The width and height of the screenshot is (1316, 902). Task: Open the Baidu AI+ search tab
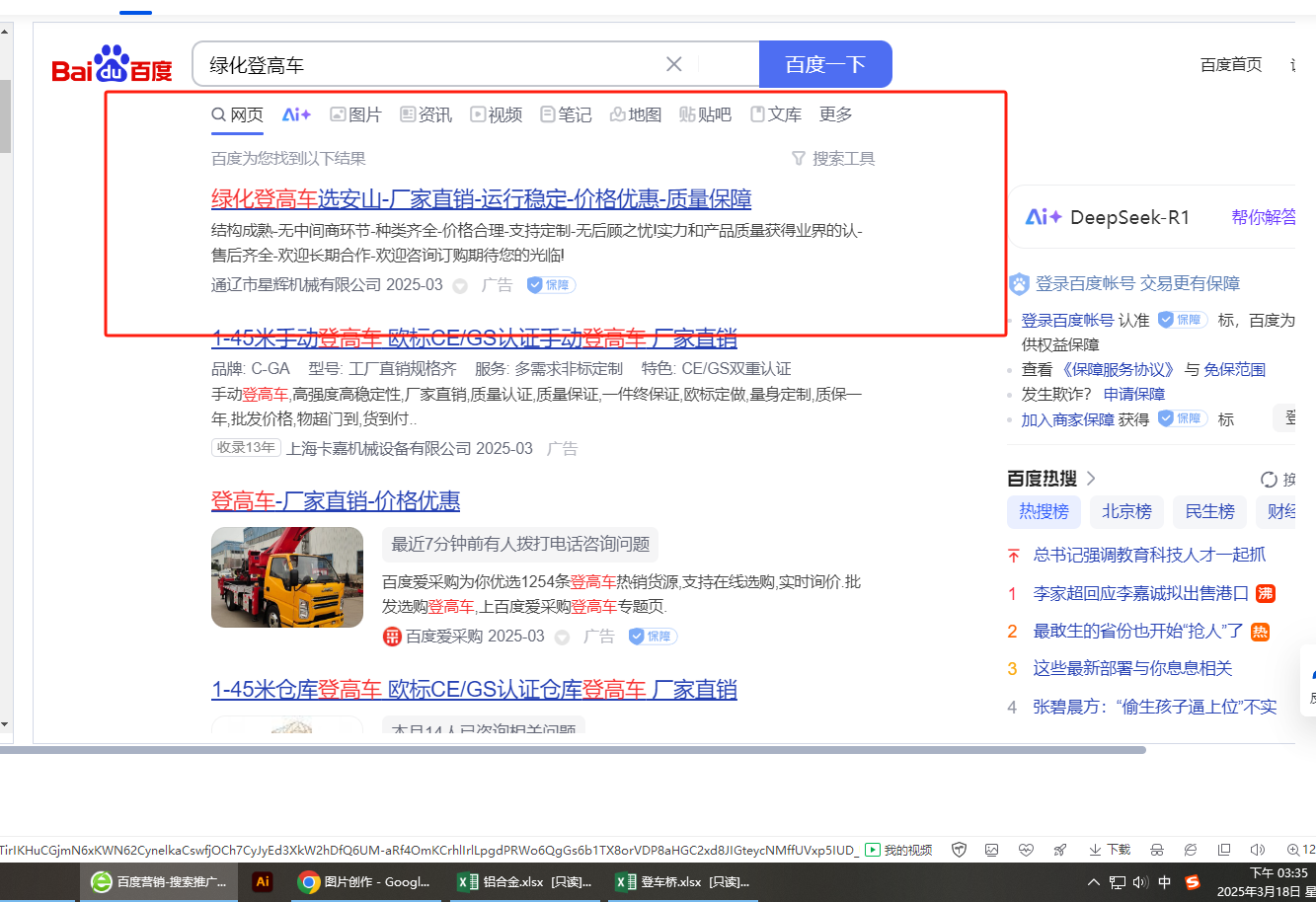(x=296, y=114)
